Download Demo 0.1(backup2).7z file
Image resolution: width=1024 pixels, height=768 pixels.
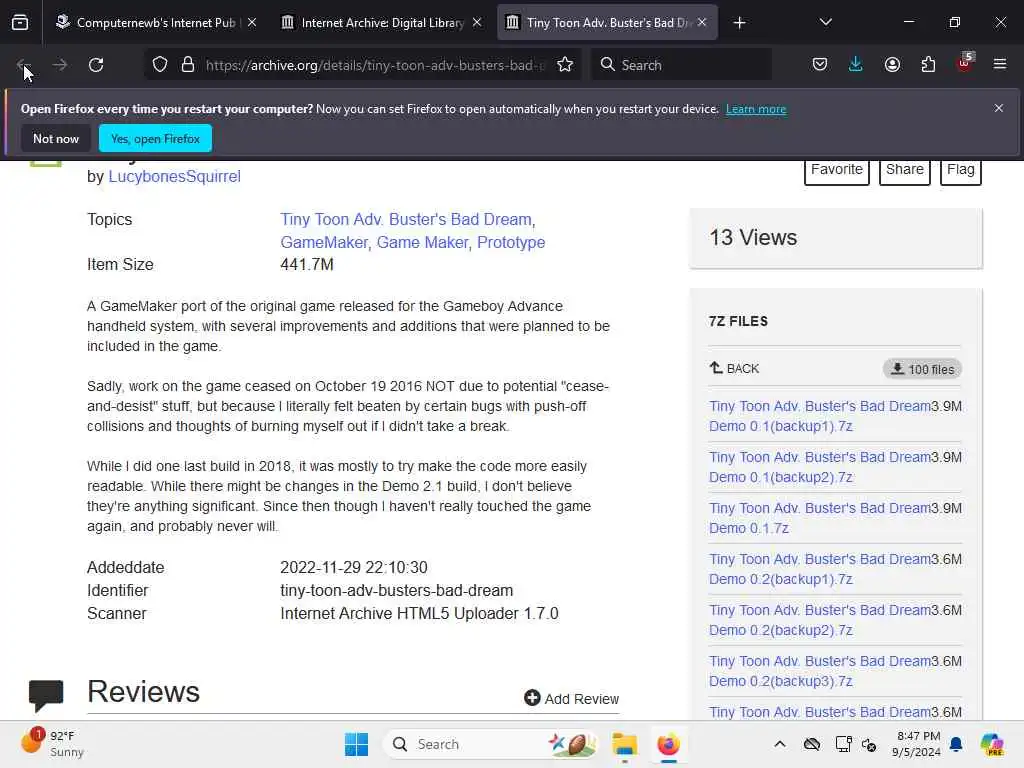820,467
